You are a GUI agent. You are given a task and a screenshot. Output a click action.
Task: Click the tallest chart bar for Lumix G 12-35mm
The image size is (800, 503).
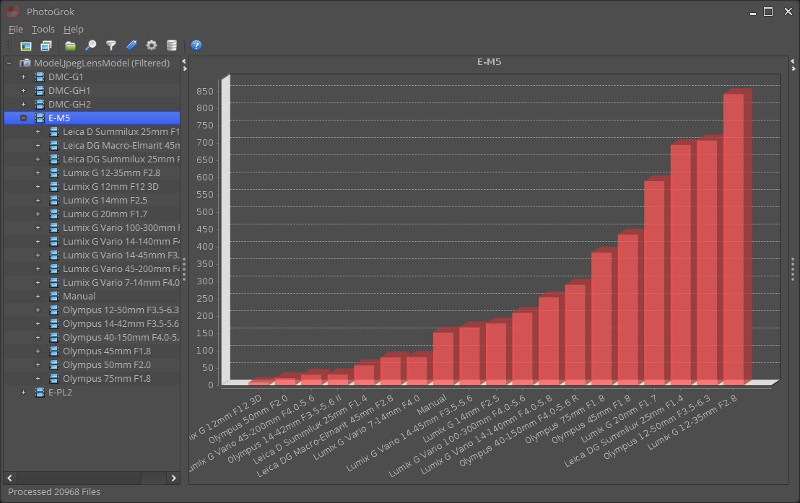coord(733,238)
